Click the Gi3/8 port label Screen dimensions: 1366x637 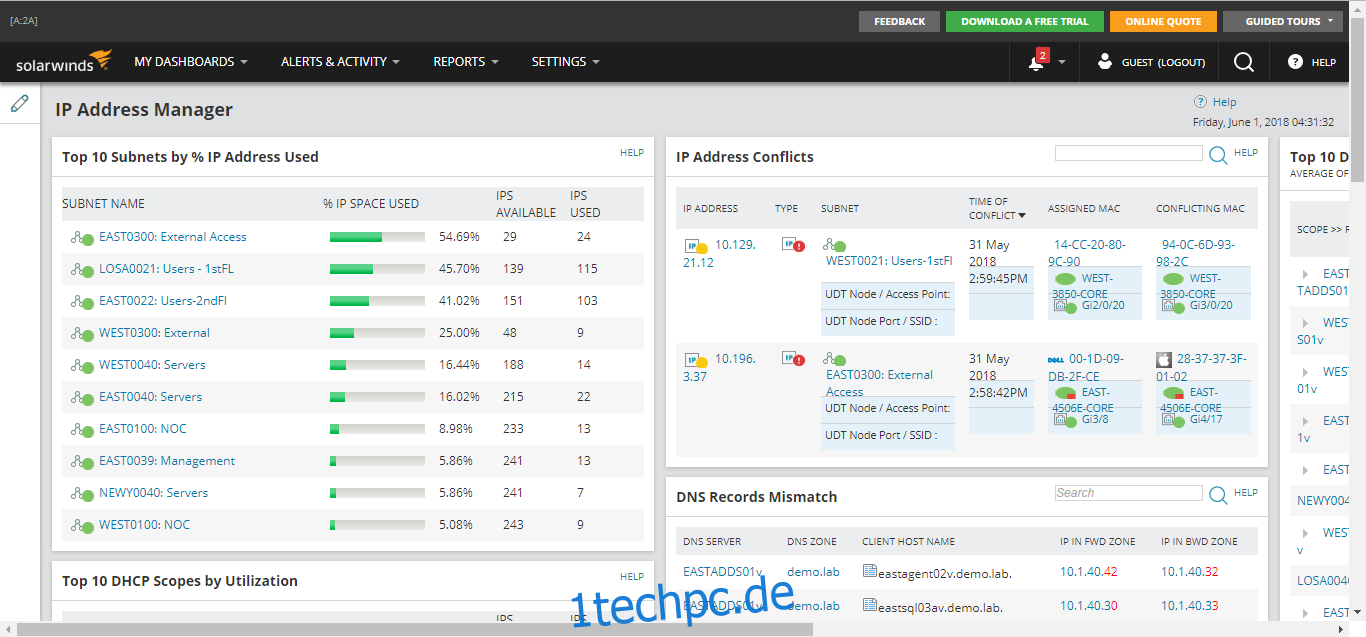pyautogui.click(x=1096, y=420)
